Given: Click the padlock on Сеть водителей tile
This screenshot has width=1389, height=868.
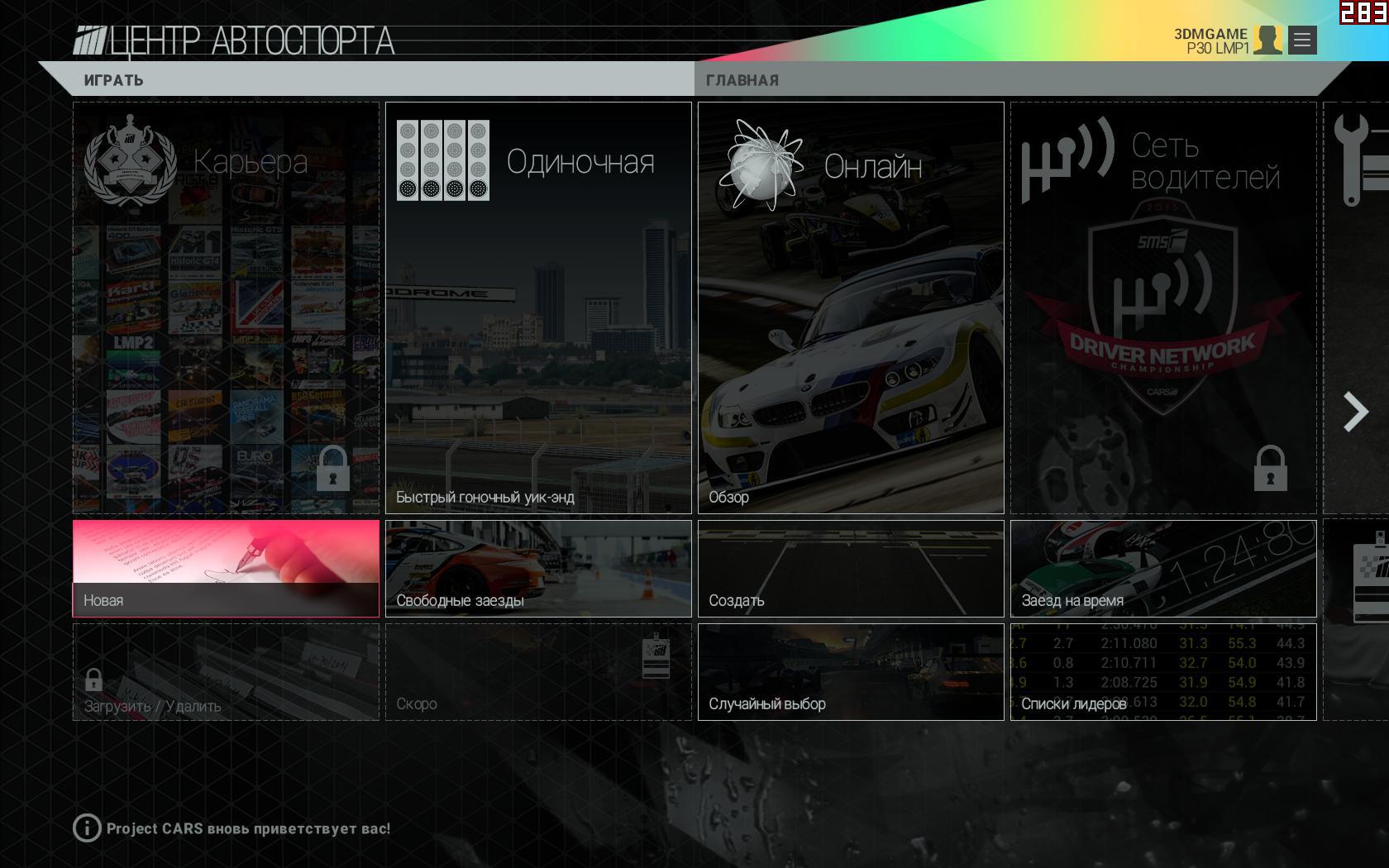Looking at the screenshot, I should pyautogui.click(x=1271, y=468).
